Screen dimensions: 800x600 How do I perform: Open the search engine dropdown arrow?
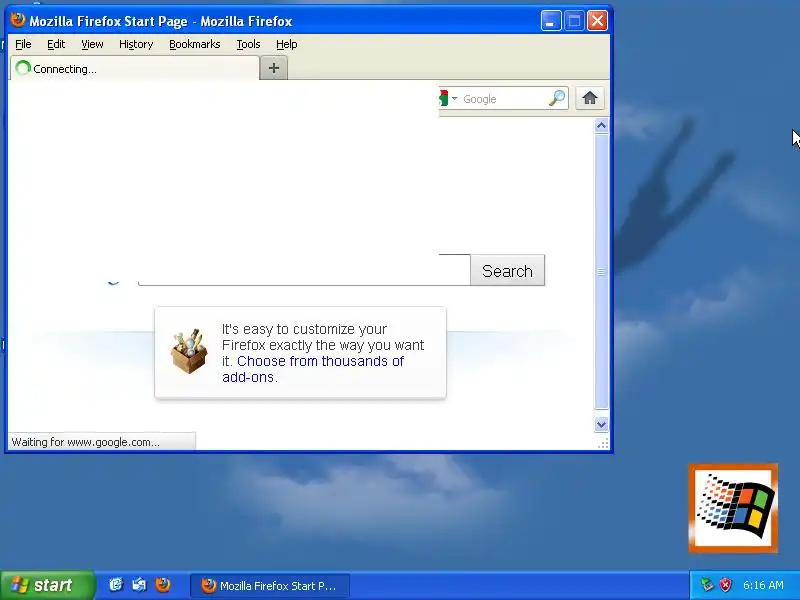[454, 98]
